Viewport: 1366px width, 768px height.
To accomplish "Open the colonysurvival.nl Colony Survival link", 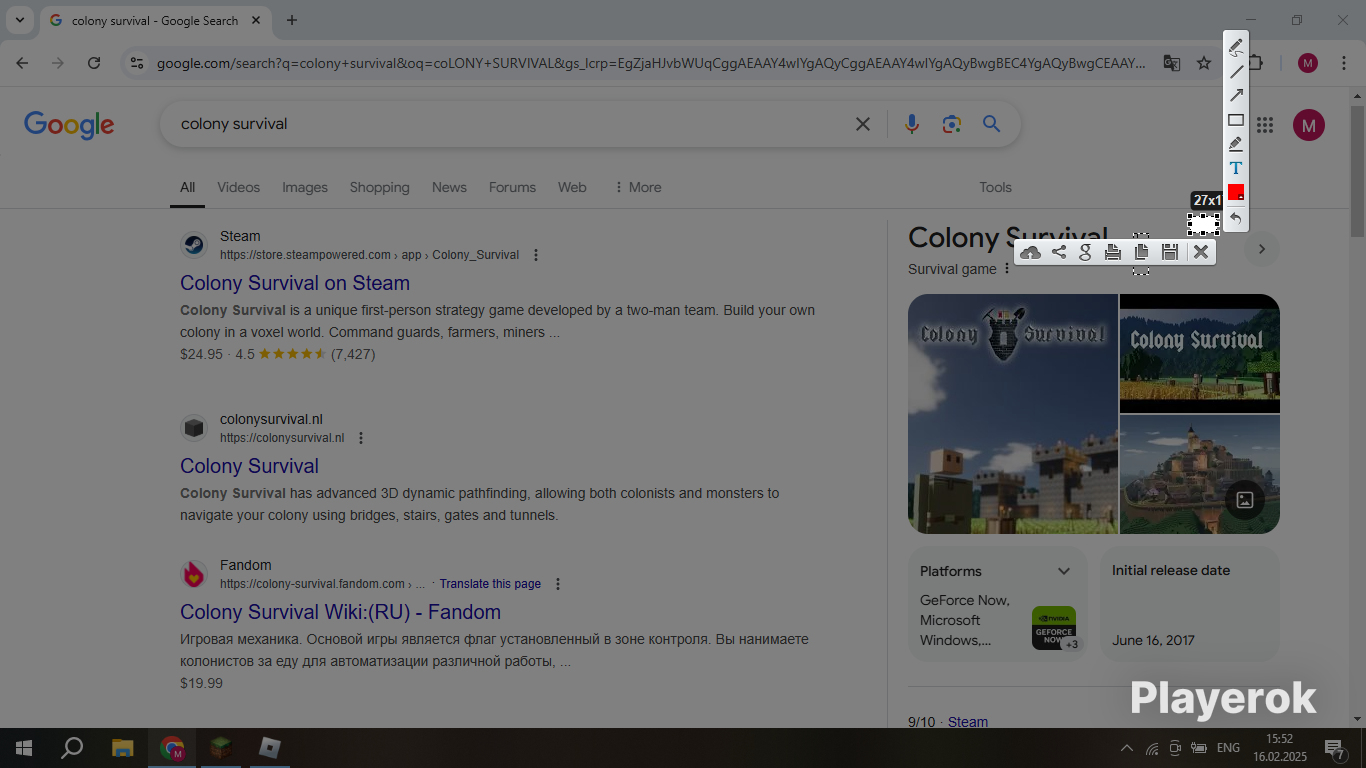I will (249, 466).
